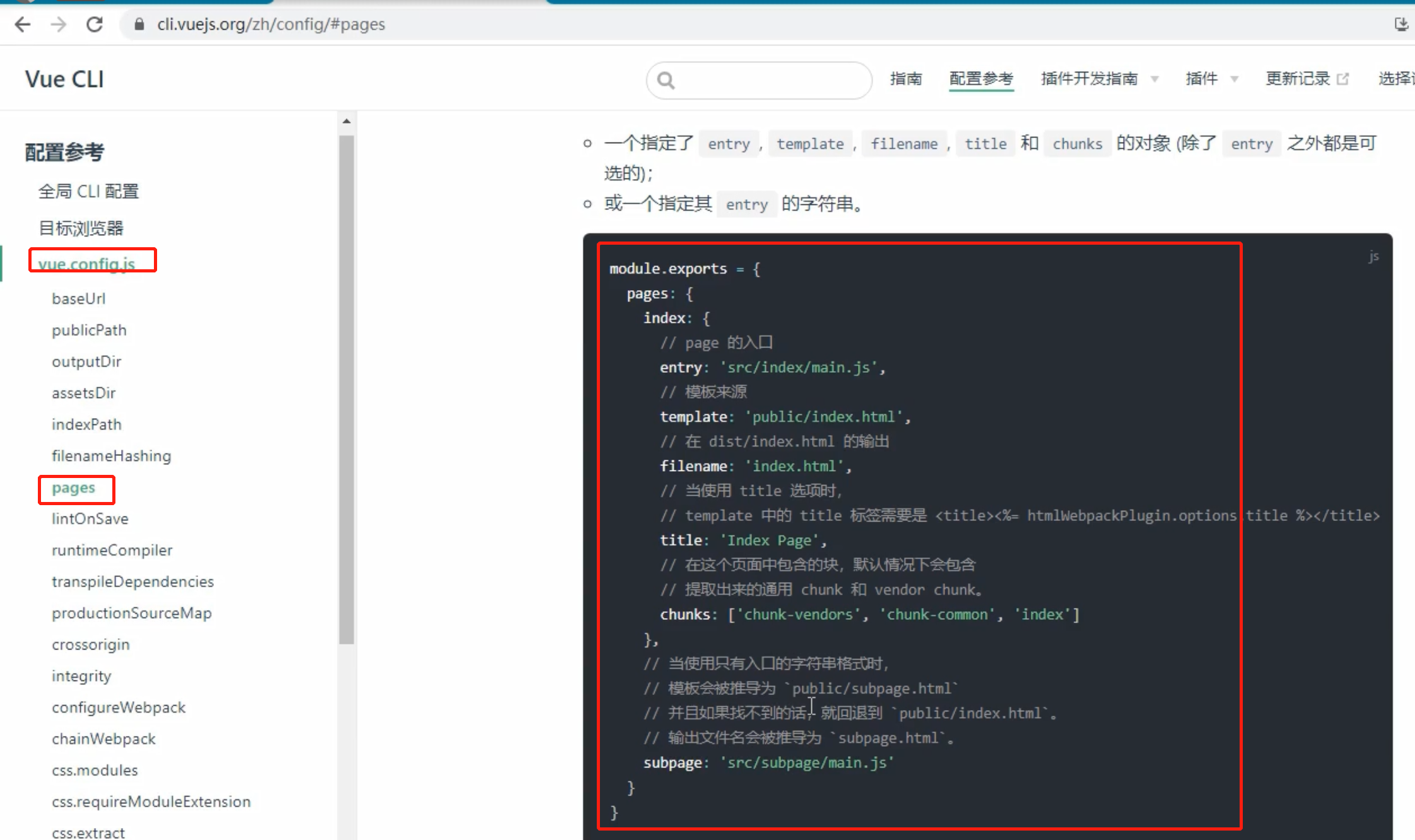Jump to assetsDir section
This screenshot has width=1415, height=840.
click(x=84, y=393)
